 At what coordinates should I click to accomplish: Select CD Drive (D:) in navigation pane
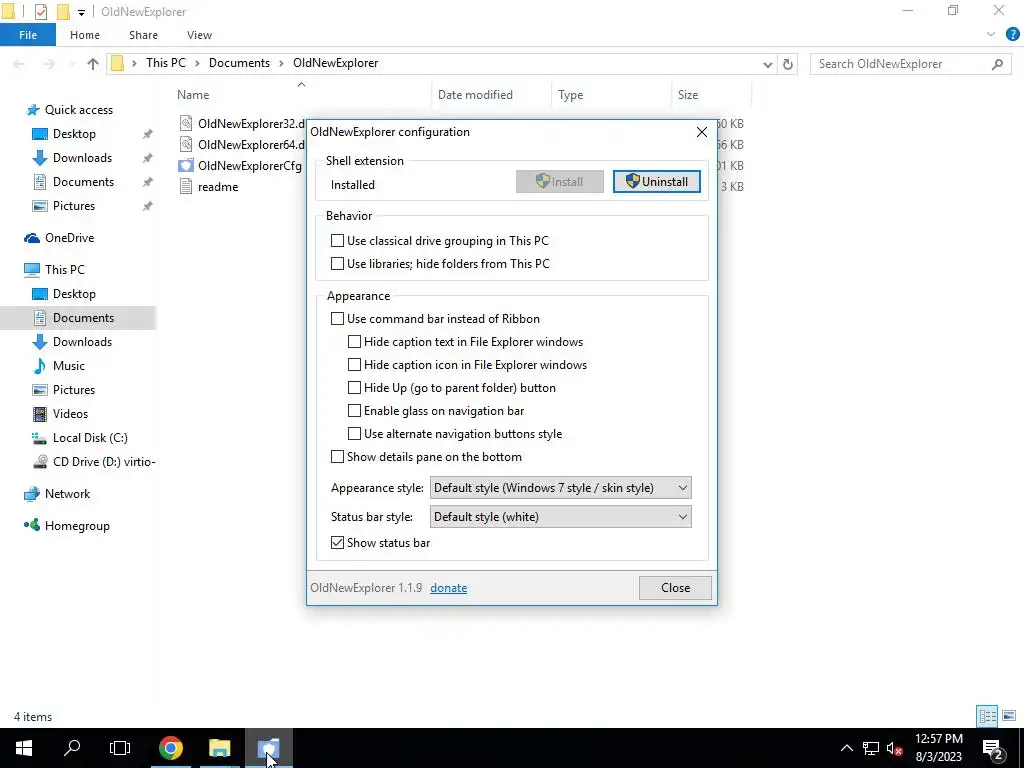(x=104, y=462)
